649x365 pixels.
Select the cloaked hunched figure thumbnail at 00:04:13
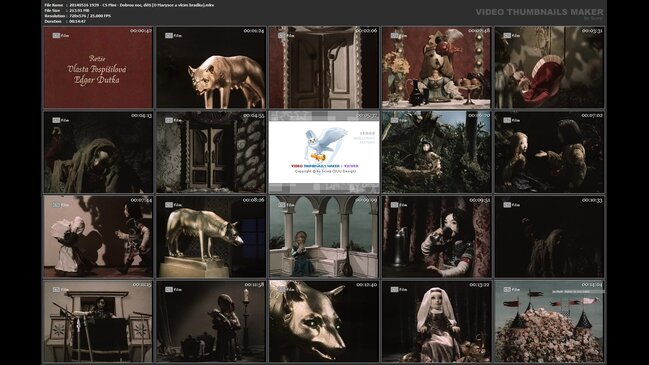[x=98, y=152]
